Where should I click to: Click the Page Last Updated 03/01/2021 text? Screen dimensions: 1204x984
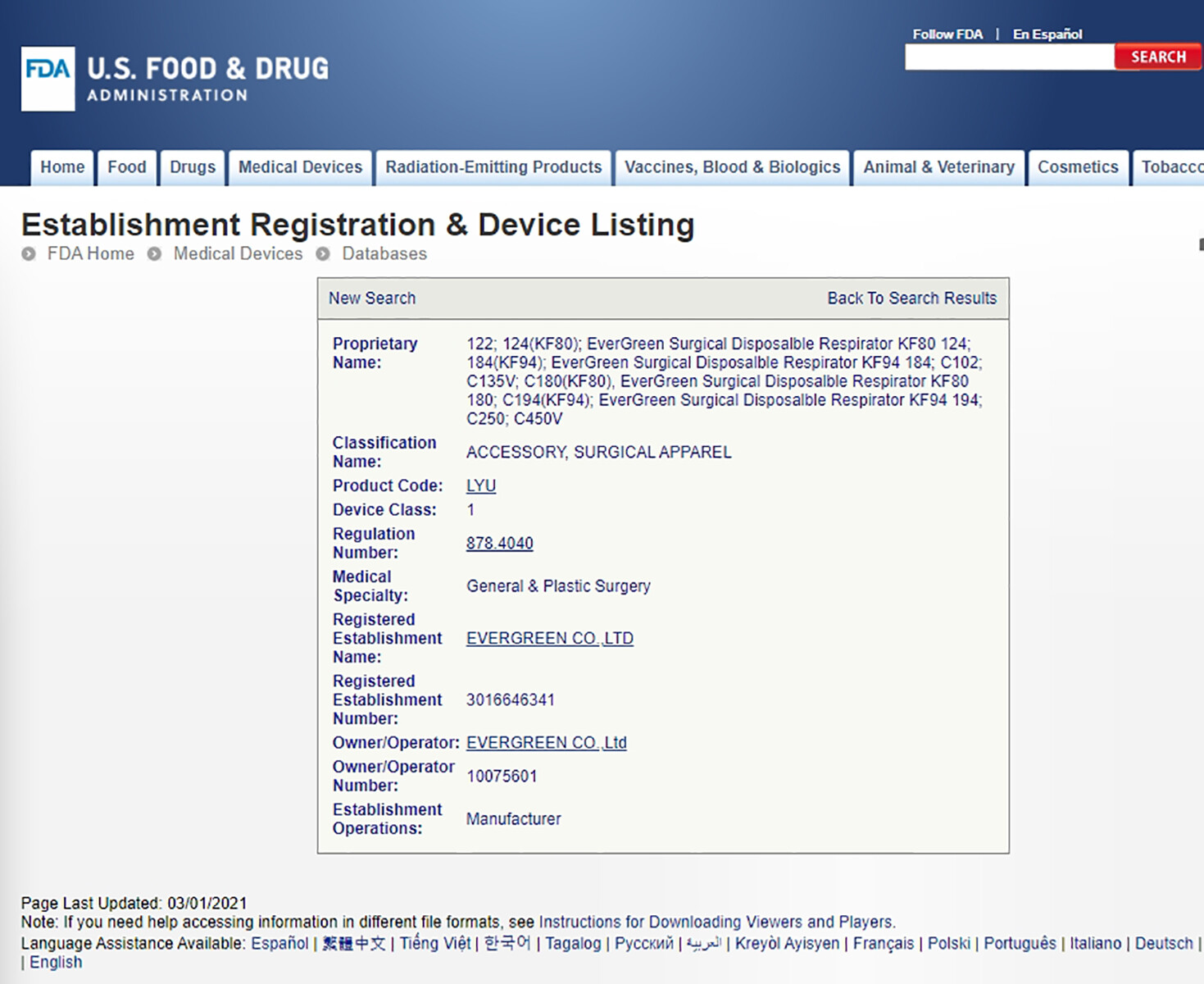pos(134,903)
